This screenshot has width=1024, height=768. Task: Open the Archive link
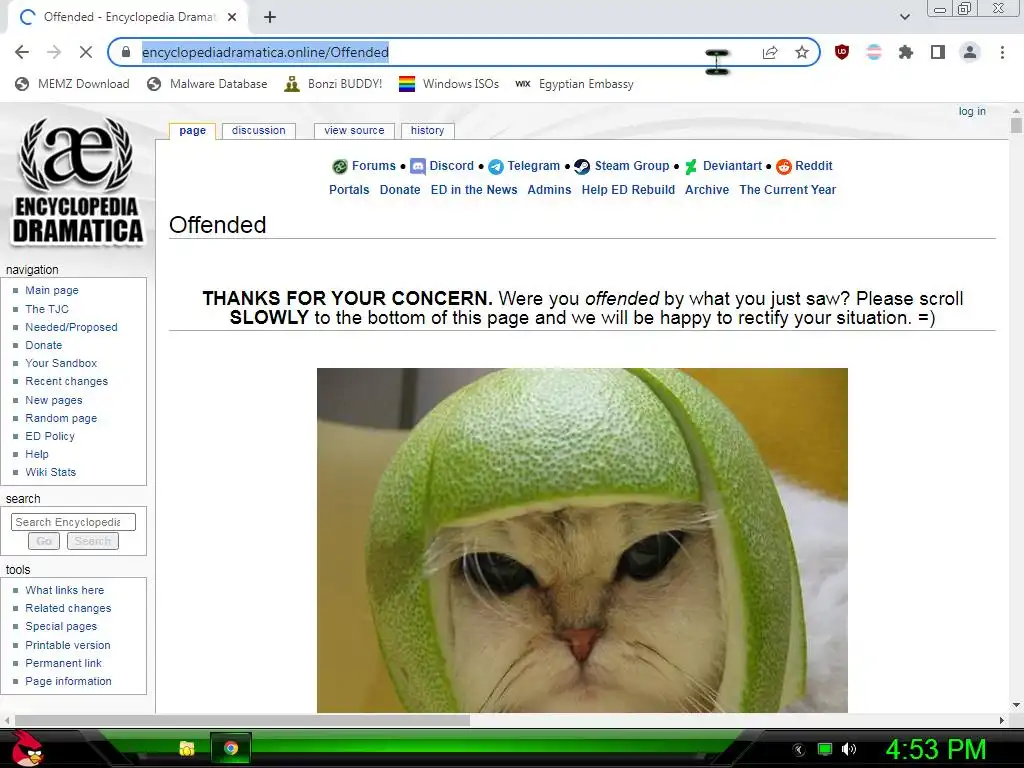click(x=707, y=189)
